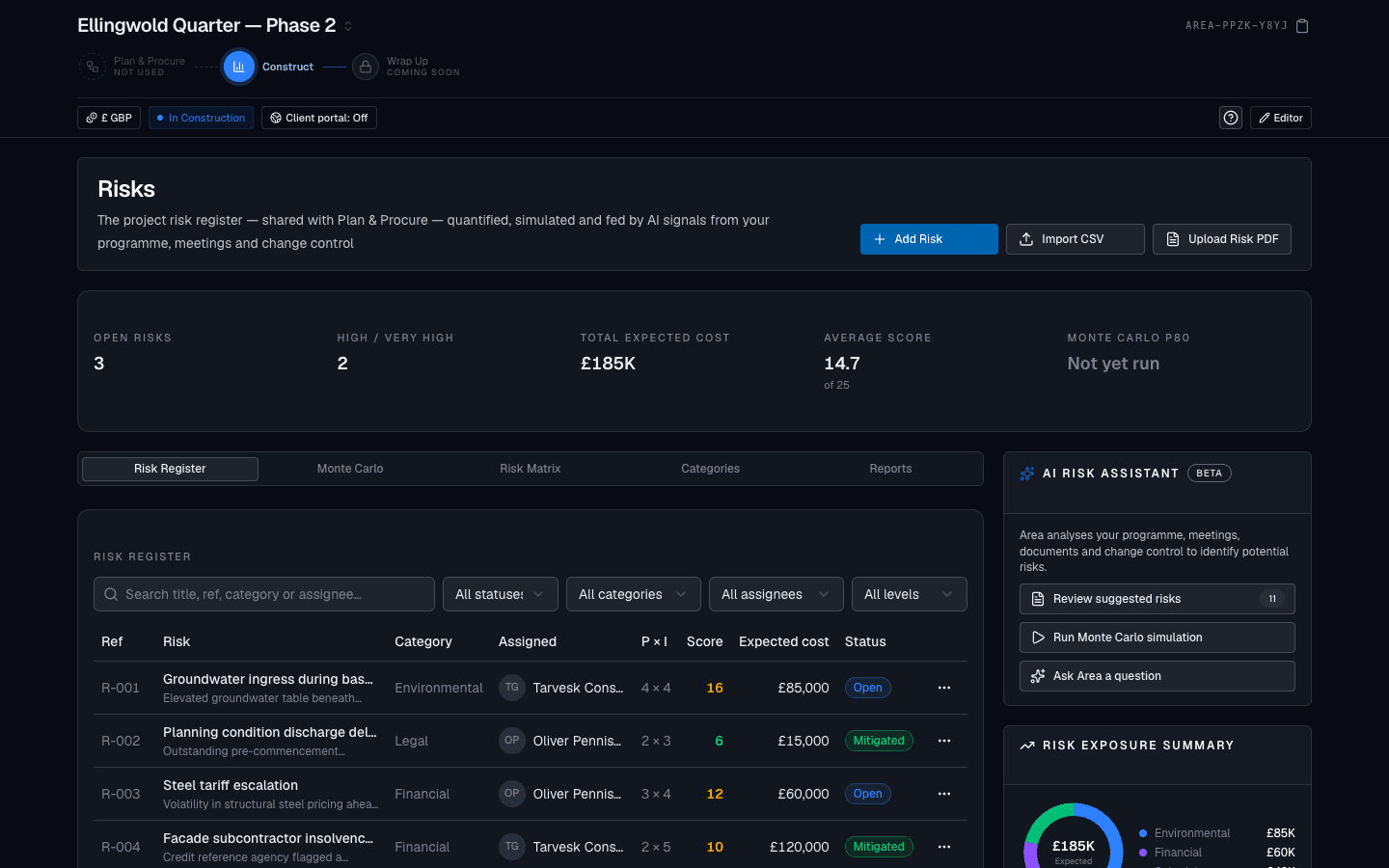
Task: Open row actions menu for R-004
Action: pyautogui.click(x=944, y=847)
